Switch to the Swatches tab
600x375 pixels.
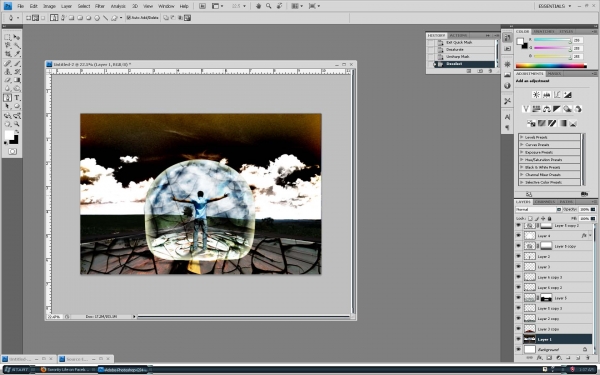[x=544, y=31]
